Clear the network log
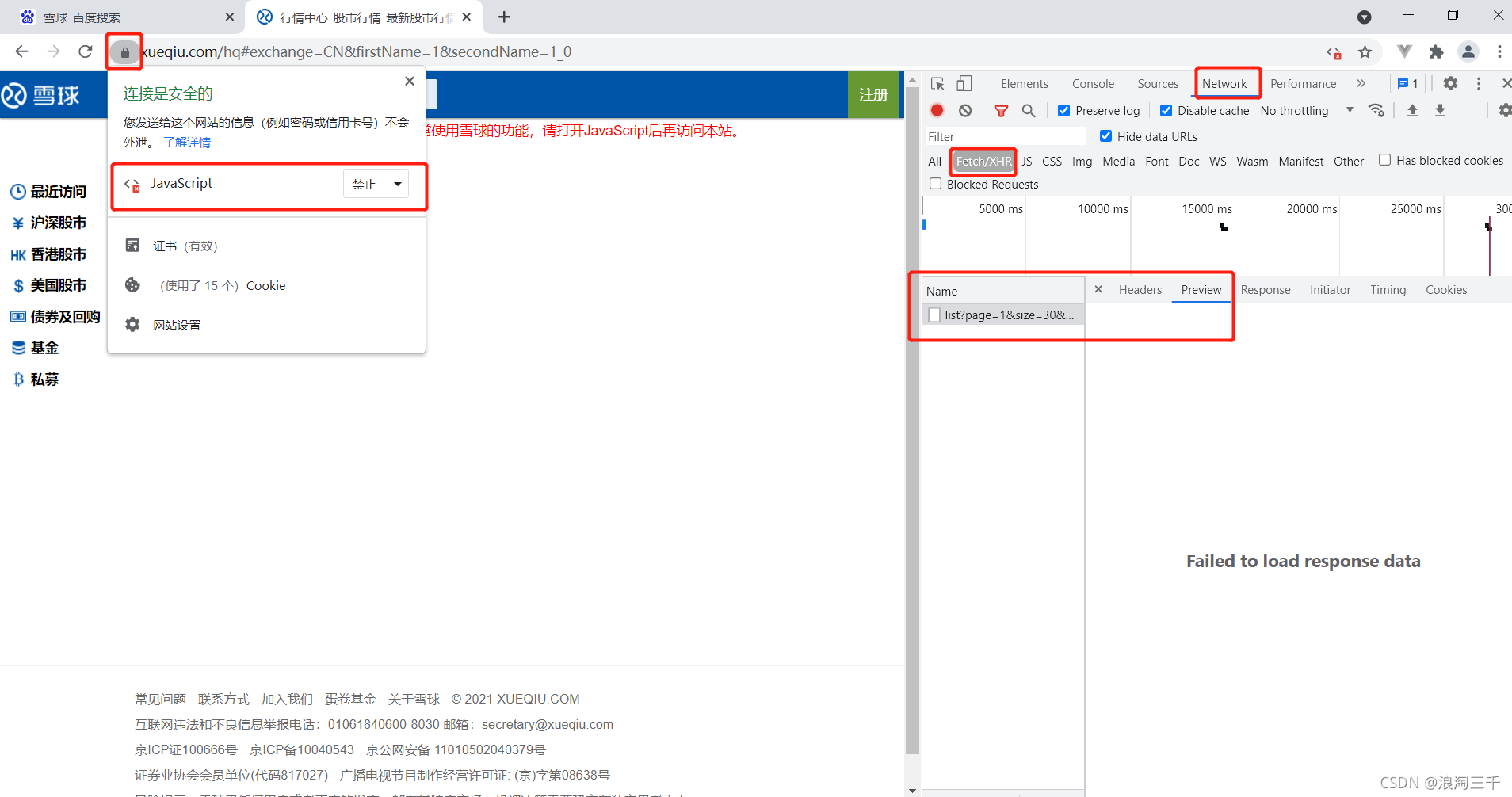Screen dimensions: 1512x797 pos(964,110)
